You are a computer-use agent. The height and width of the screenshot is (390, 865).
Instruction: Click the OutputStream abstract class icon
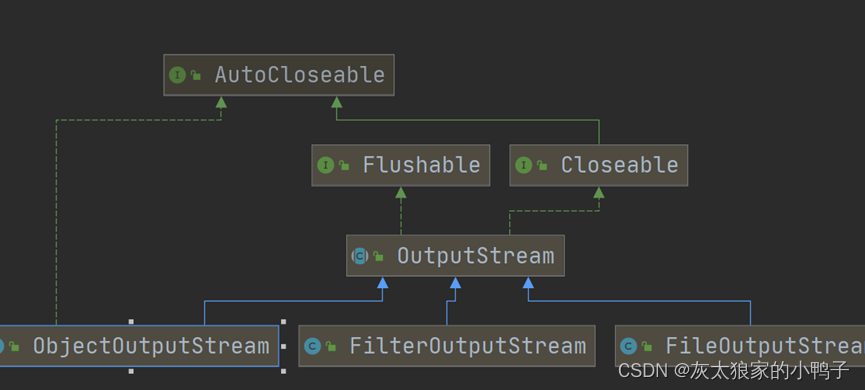[360, 255]
